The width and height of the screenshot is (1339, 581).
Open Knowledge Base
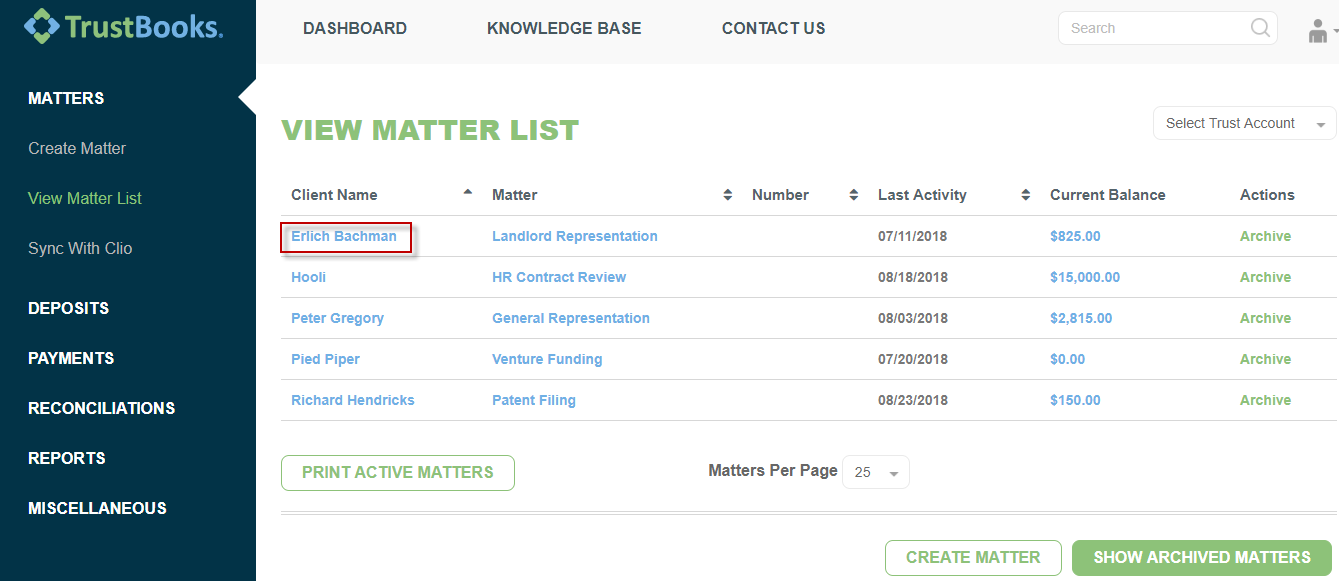(x=564, y=28)
